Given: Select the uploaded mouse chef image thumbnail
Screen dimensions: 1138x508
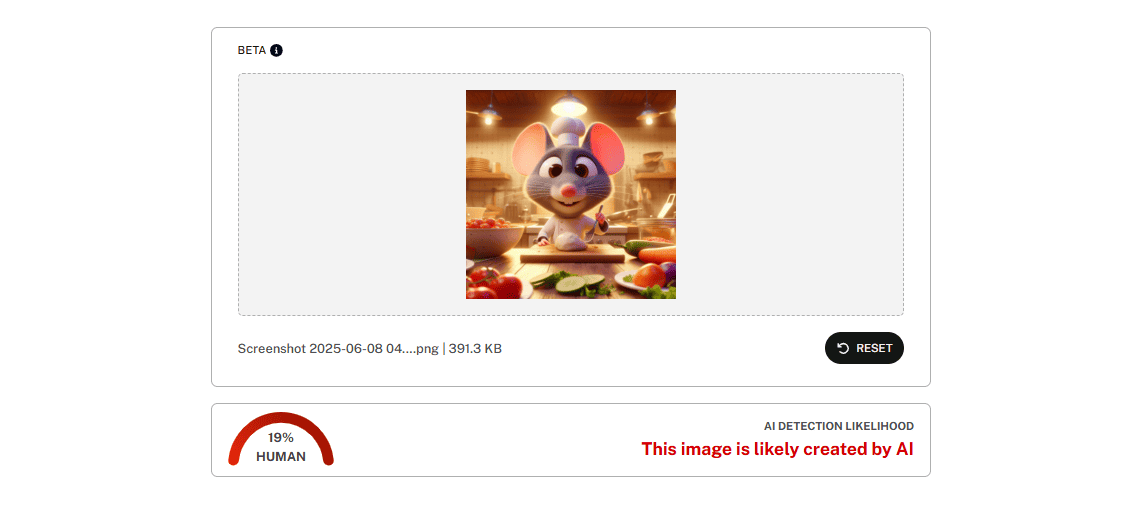Looking at the screenshot, I should click(570, 194).
